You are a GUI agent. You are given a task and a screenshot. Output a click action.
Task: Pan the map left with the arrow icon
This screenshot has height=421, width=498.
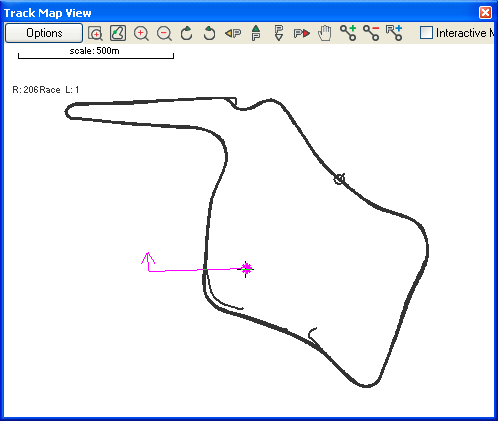click(x=233, y=33)
